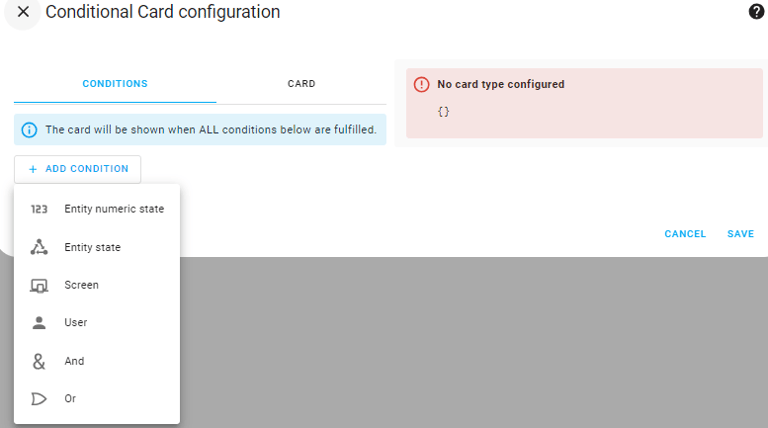Screen dimensions: 768x428
Task: Select the User condition option
Action: (x=76, y=323)
